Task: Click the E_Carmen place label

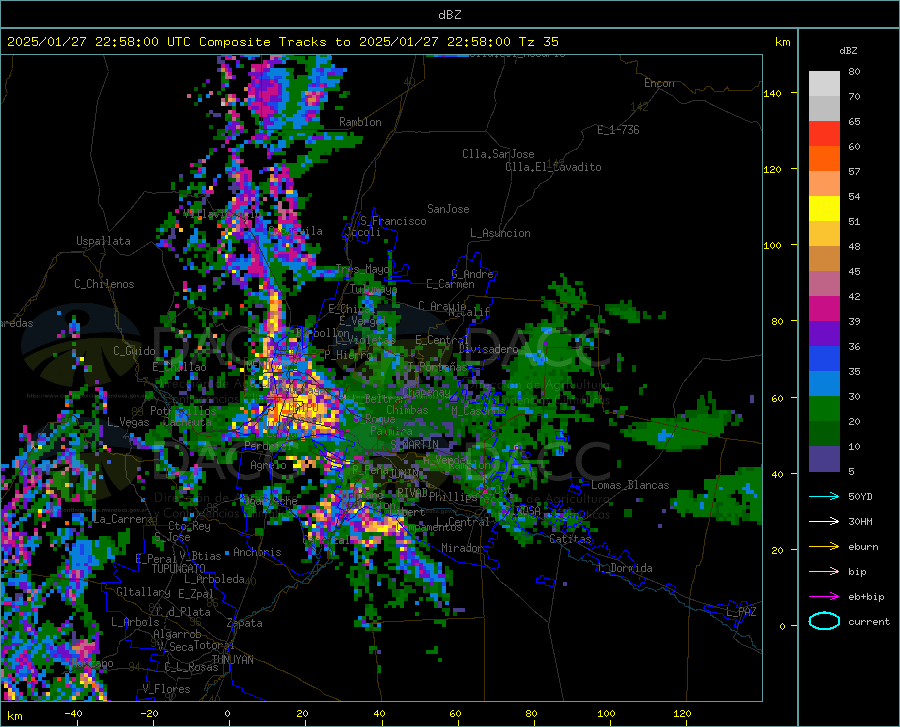Action: pyautogui.click(x=450, y=284)
